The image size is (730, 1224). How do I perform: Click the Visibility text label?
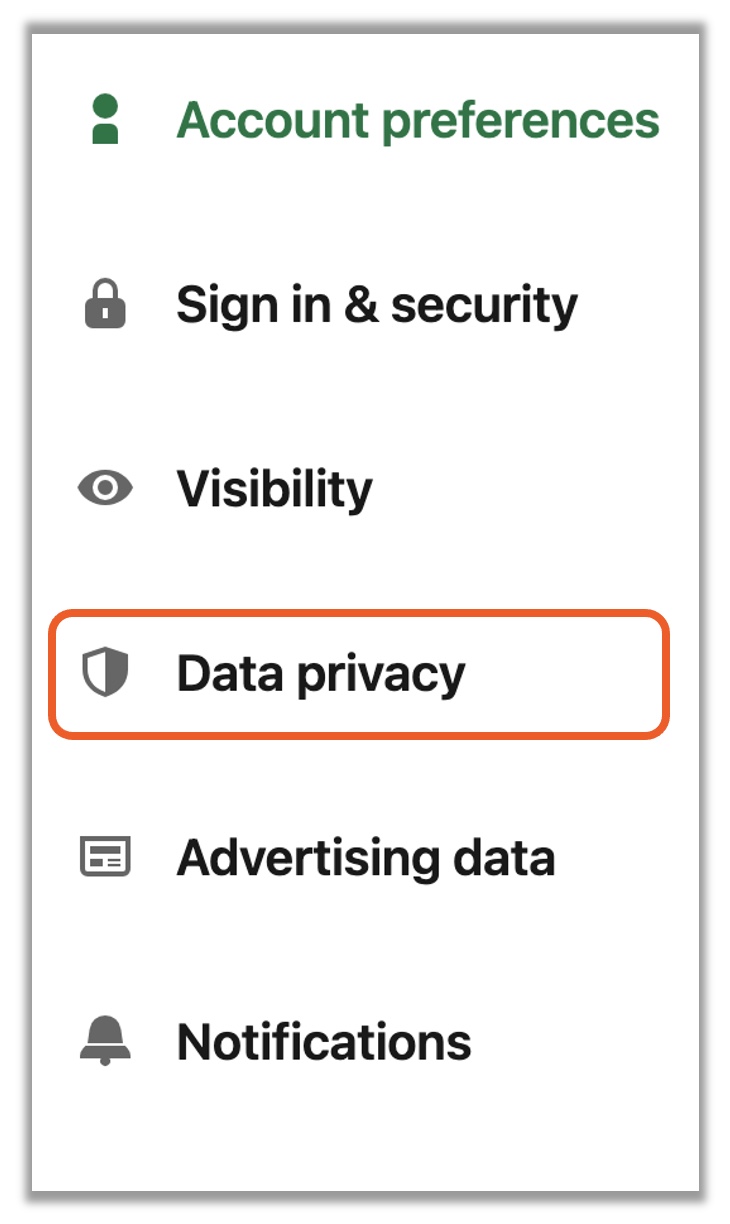click(275, 490)
